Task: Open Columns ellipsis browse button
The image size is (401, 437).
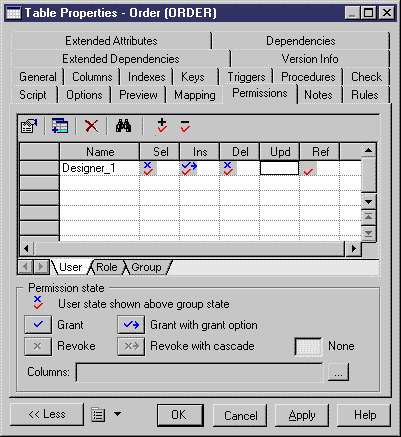Action: [338, 372]
